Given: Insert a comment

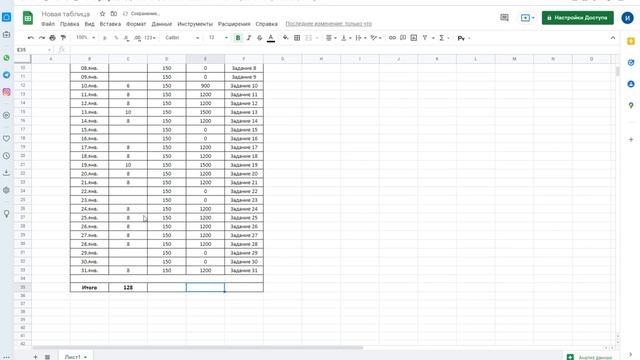Looking at the screenshot, I should point(403,38).
